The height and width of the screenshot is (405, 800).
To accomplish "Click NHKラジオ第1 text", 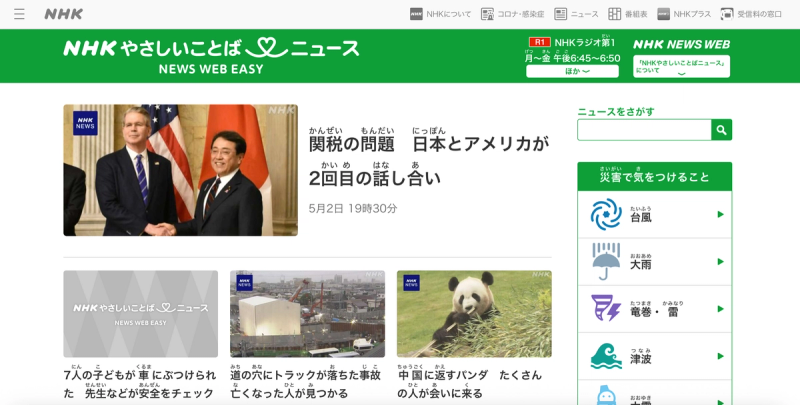I will [585, 42].
